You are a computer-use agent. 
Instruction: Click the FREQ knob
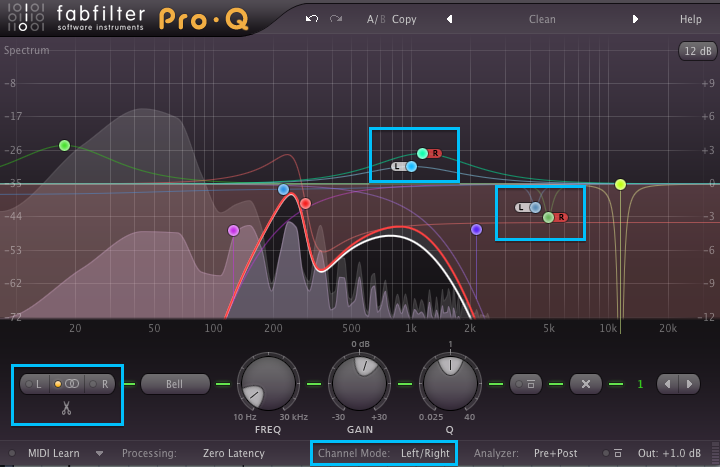(268, 382)
